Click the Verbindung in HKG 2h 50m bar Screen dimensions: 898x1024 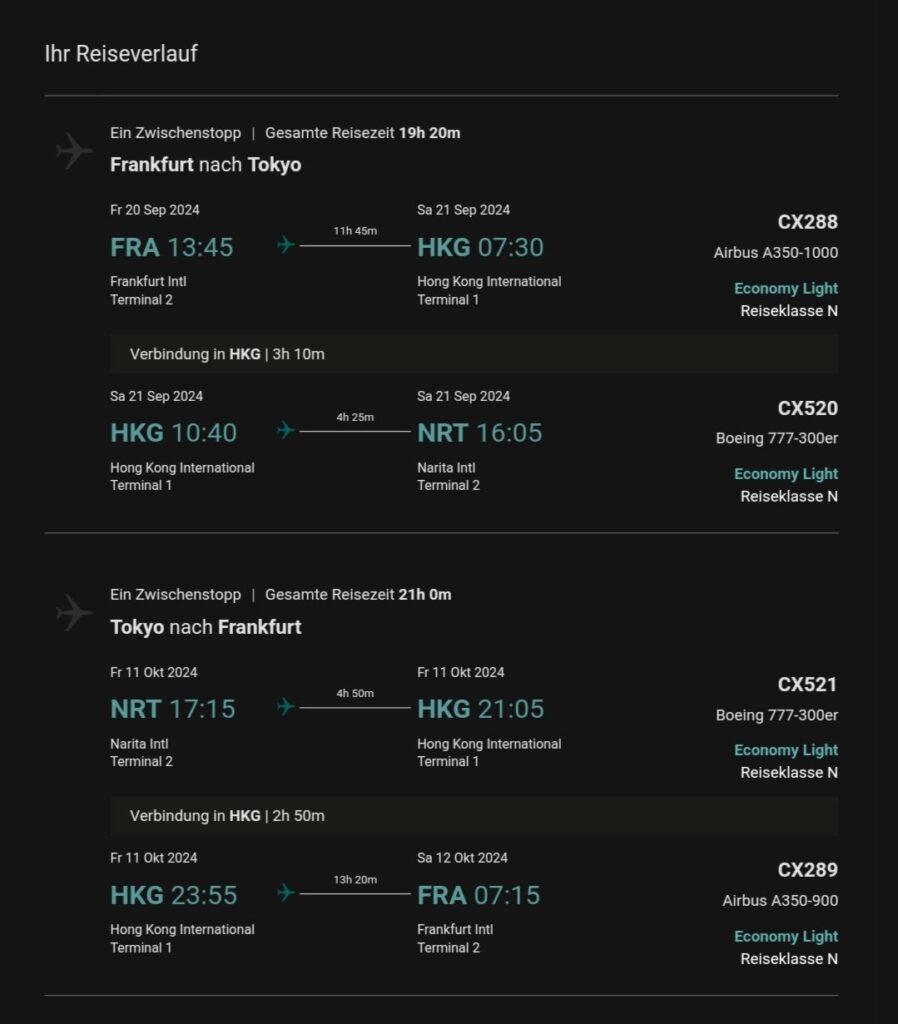(x=473, y=816)
